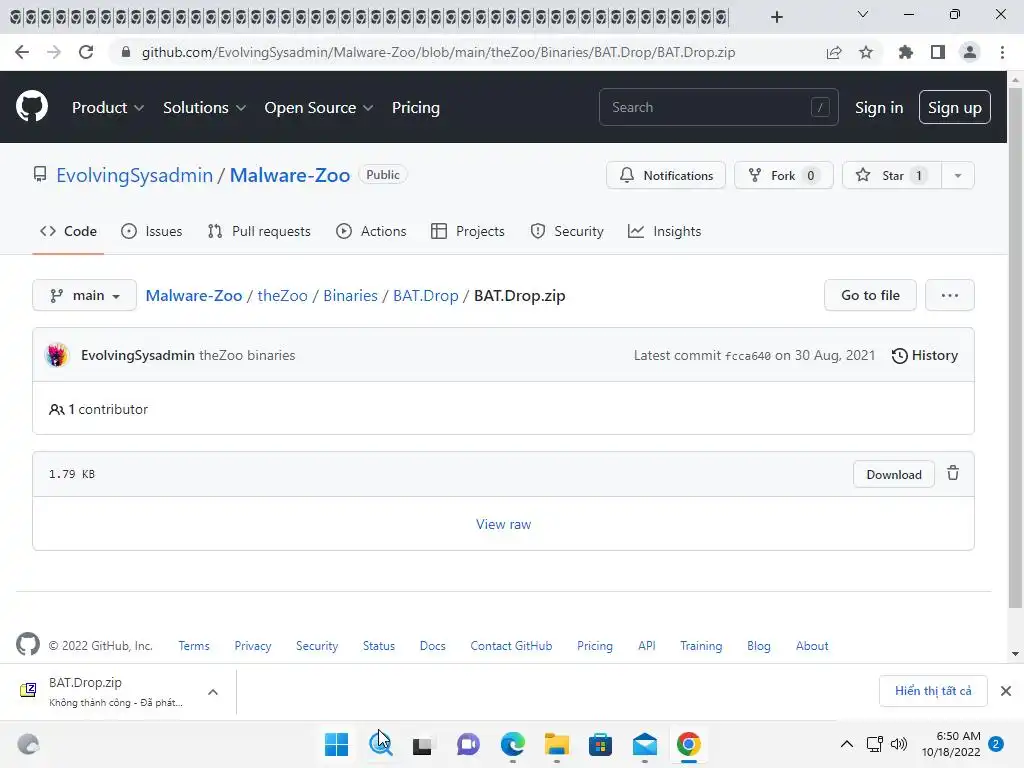Focus the GitHub search field
This screenshot has width=1024, height=768.
coord(718,107)
